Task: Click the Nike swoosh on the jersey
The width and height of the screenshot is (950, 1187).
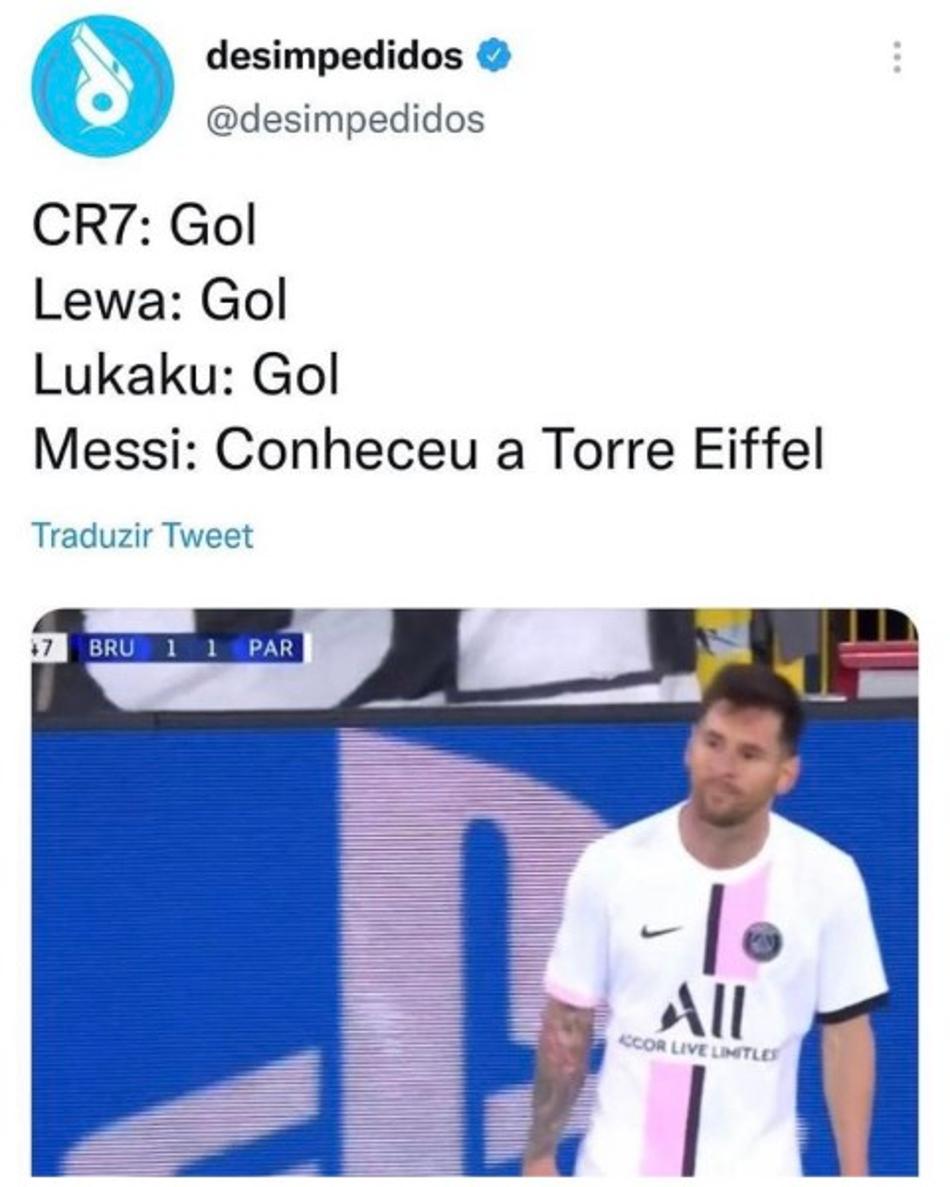Action: click(661, 930)
